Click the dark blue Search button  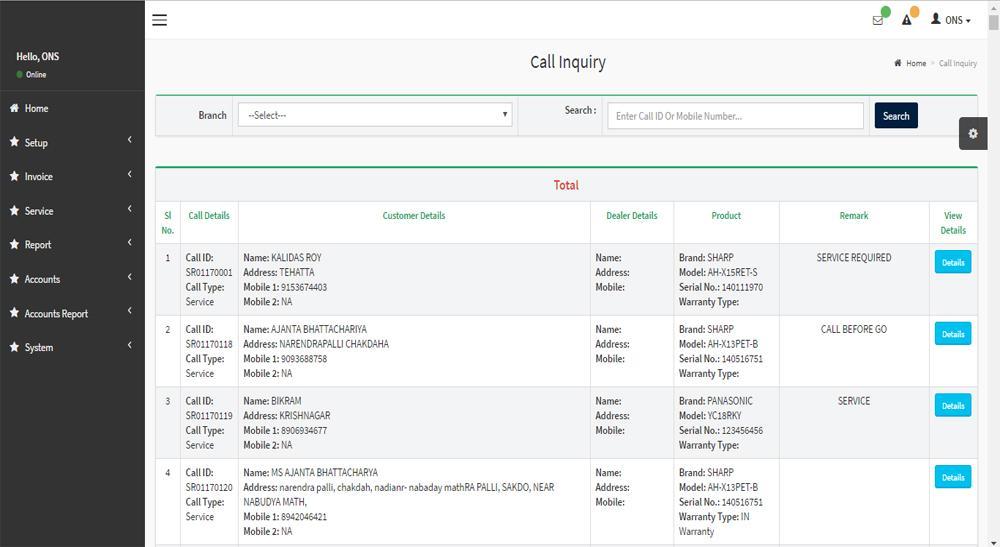pos(896,115)
